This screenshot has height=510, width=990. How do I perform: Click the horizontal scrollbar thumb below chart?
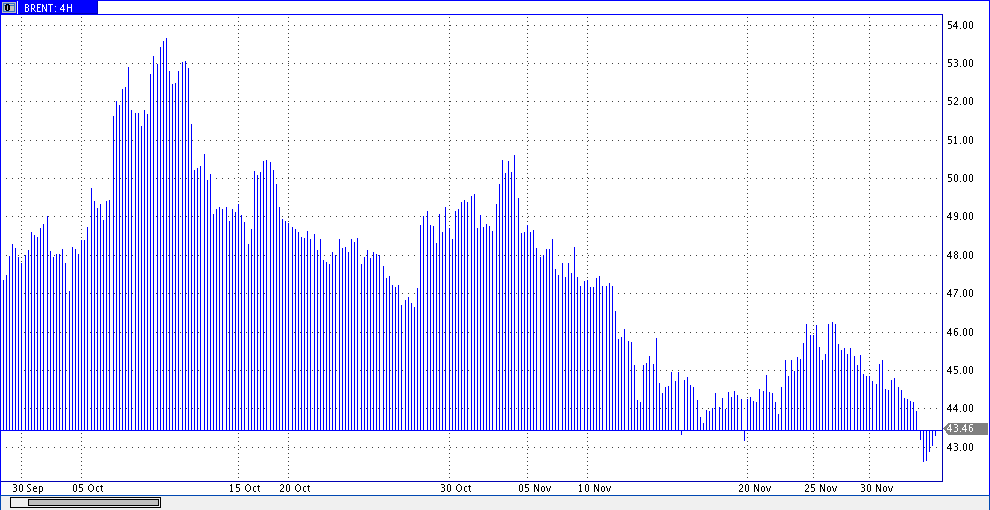[93, 502]
